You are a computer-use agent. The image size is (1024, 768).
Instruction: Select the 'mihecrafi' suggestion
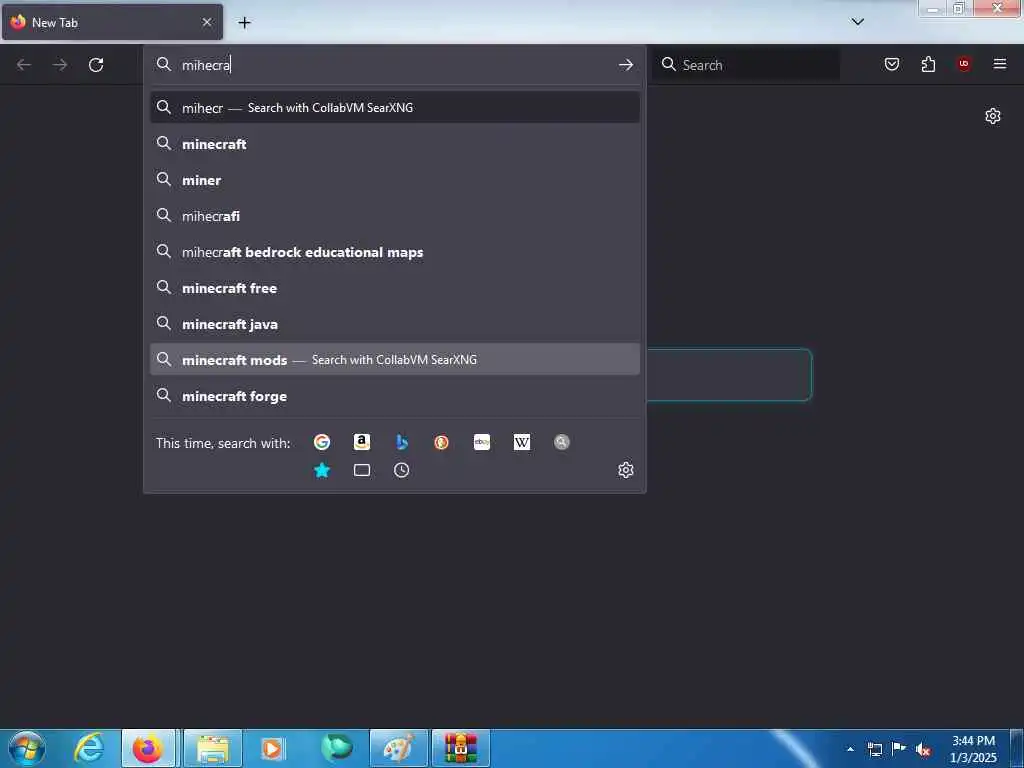tap(394, 216)
